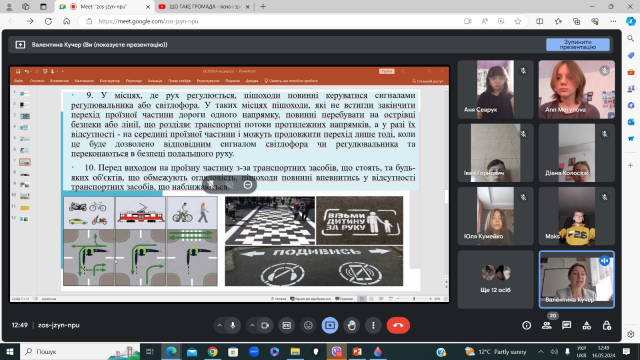Click the raise hand icon
The width and height of the screenshot is (640, 360).
pos(351,325)
